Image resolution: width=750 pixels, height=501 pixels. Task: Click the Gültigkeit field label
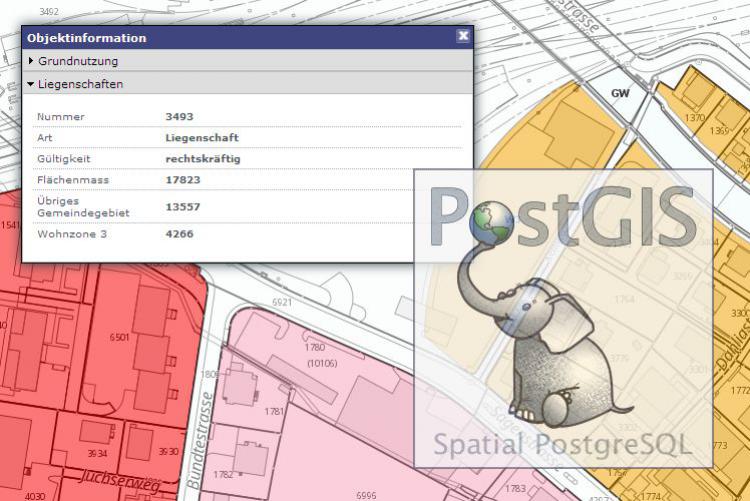pos(64,159)
